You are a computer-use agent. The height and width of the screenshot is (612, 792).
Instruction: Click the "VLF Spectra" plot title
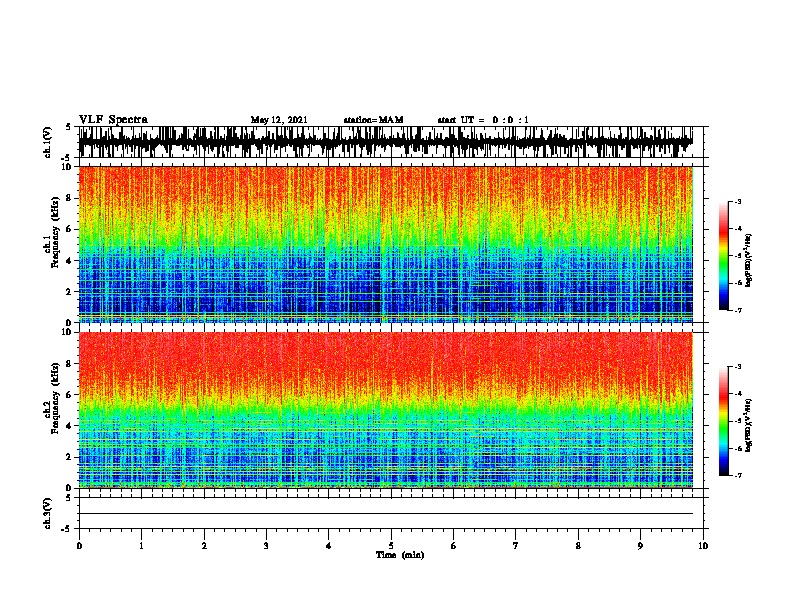113,120
